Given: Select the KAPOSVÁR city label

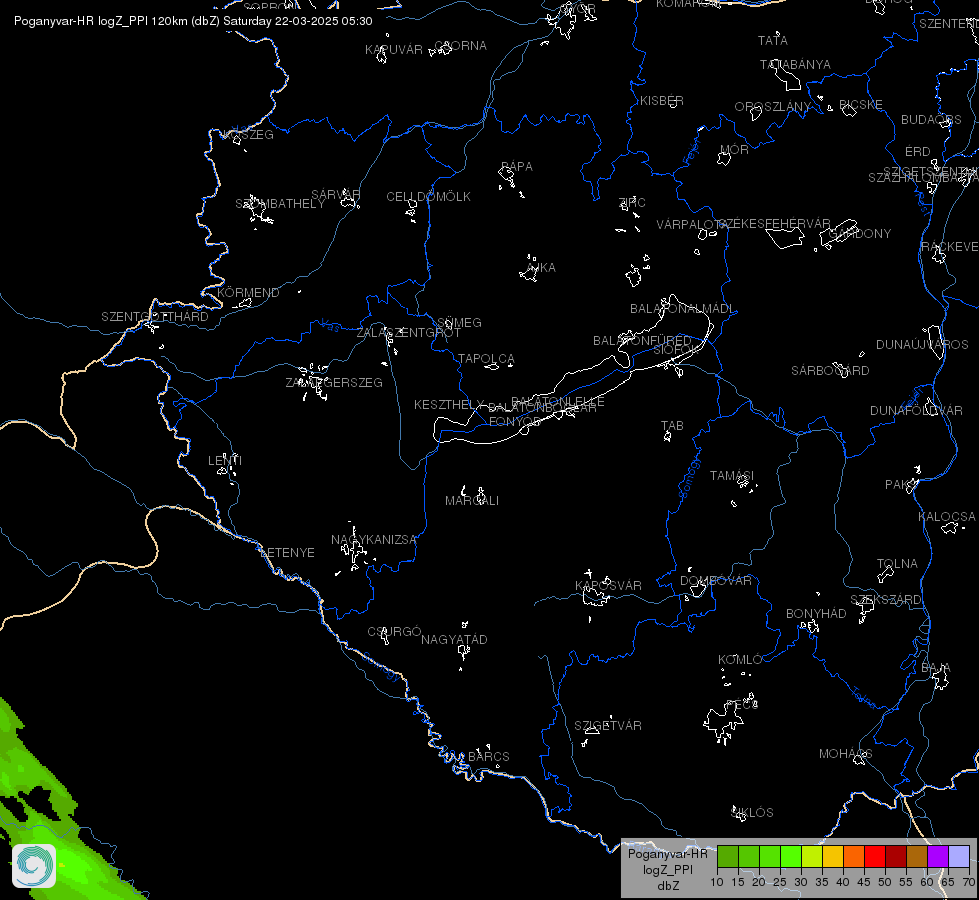Looking at the screenshot, I should click(608, 586).
